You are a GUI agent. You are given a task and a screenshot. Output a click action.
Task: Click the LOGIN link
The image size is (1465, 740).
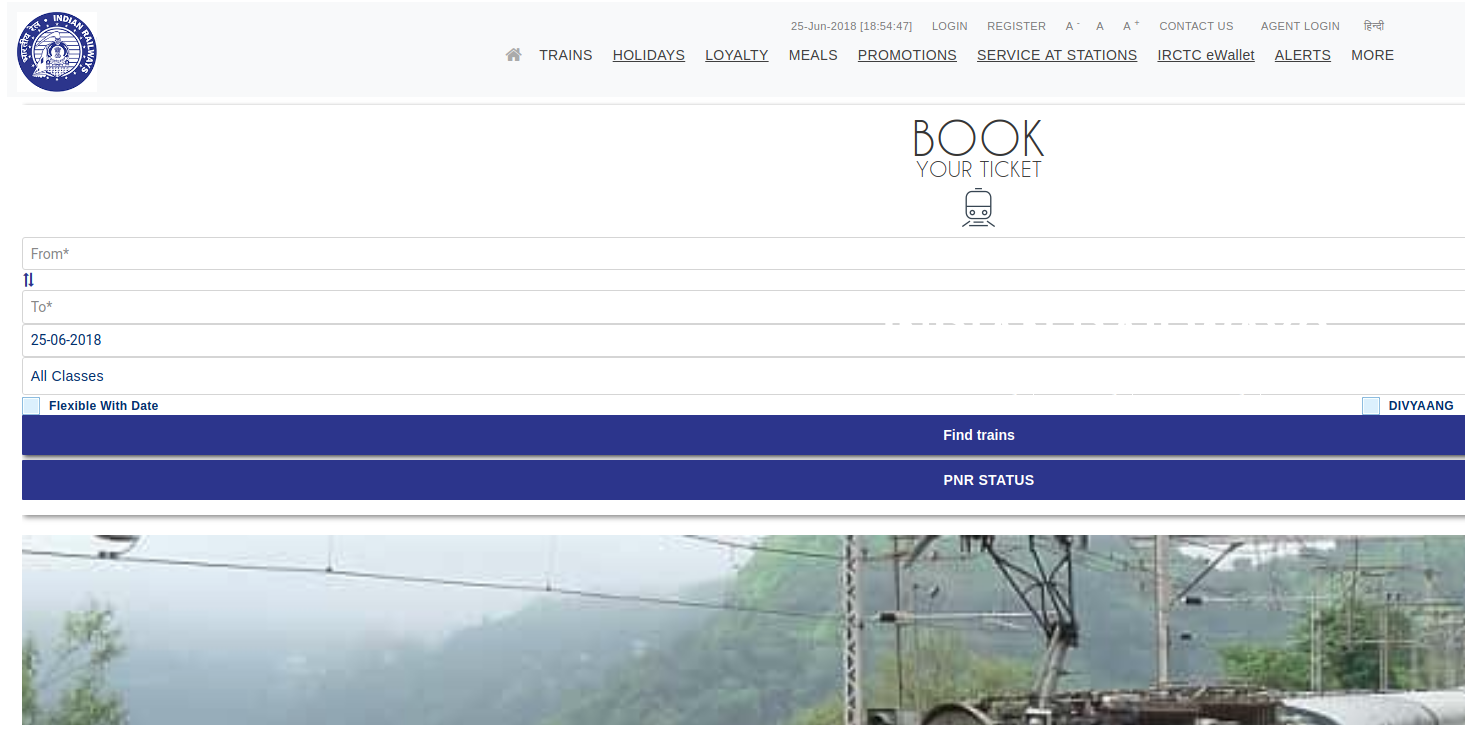950,26
